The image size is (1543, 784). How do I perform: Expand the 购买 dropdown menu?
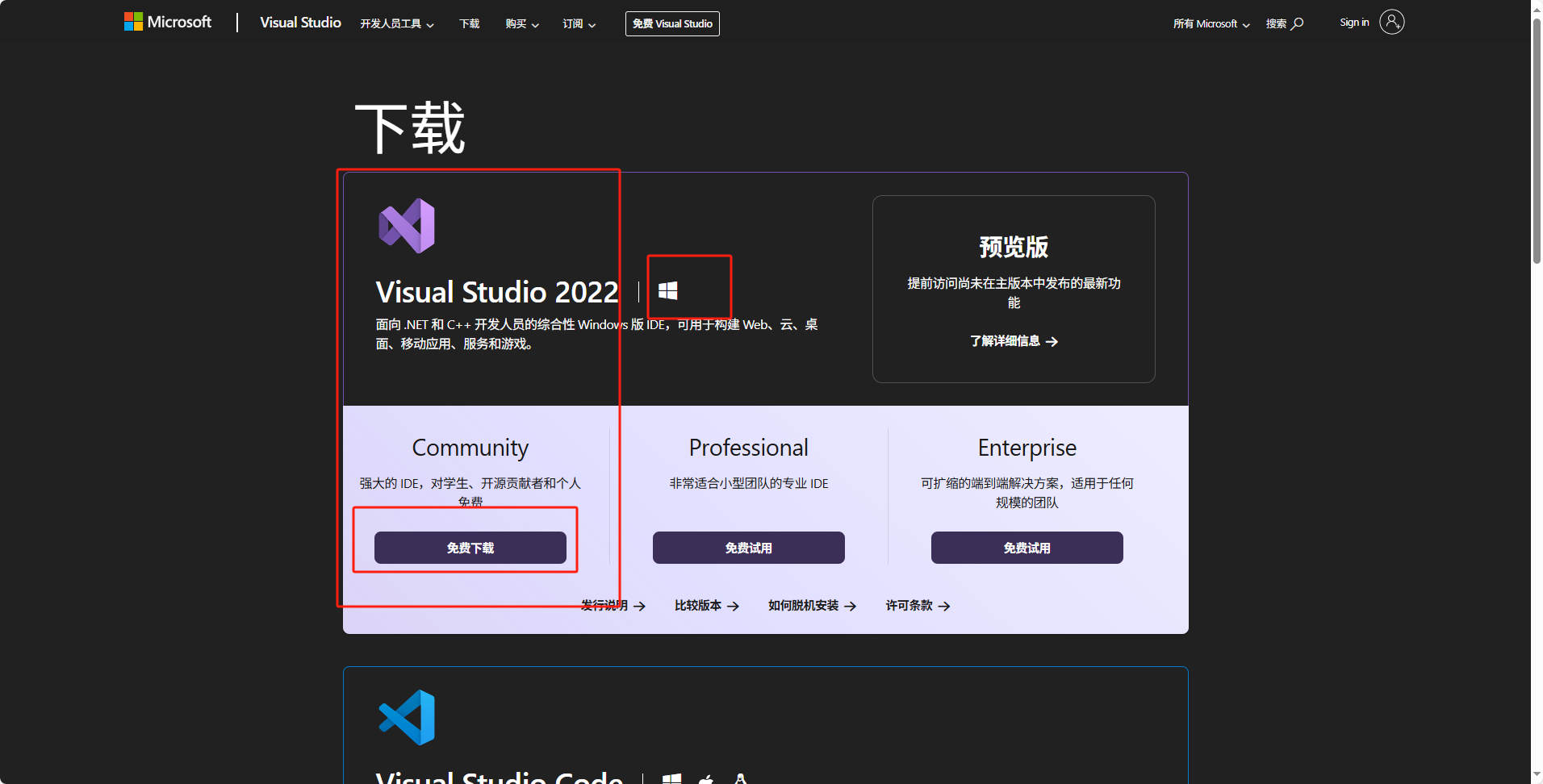522,24
